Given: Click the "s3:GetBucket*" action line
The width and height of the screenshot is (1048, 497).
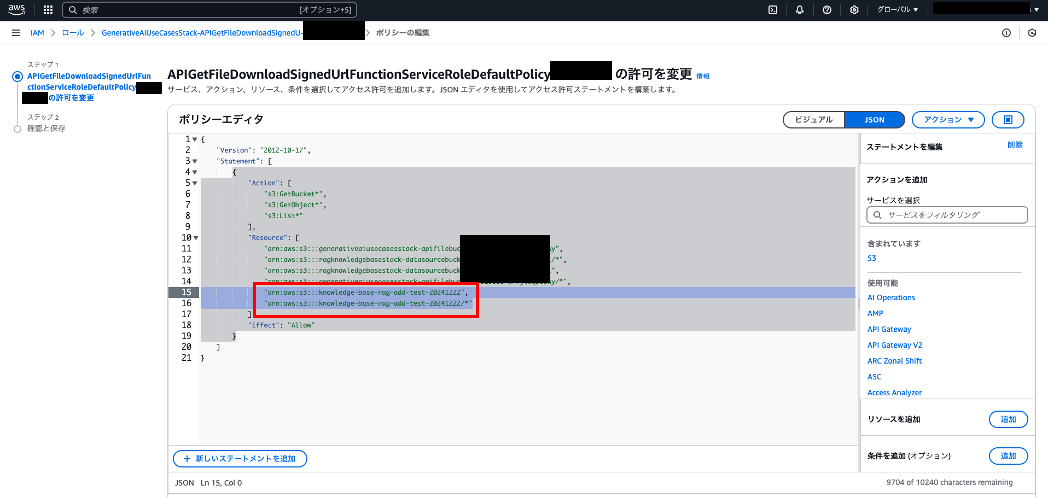Looking at the screenshot, I should point(295,194).
